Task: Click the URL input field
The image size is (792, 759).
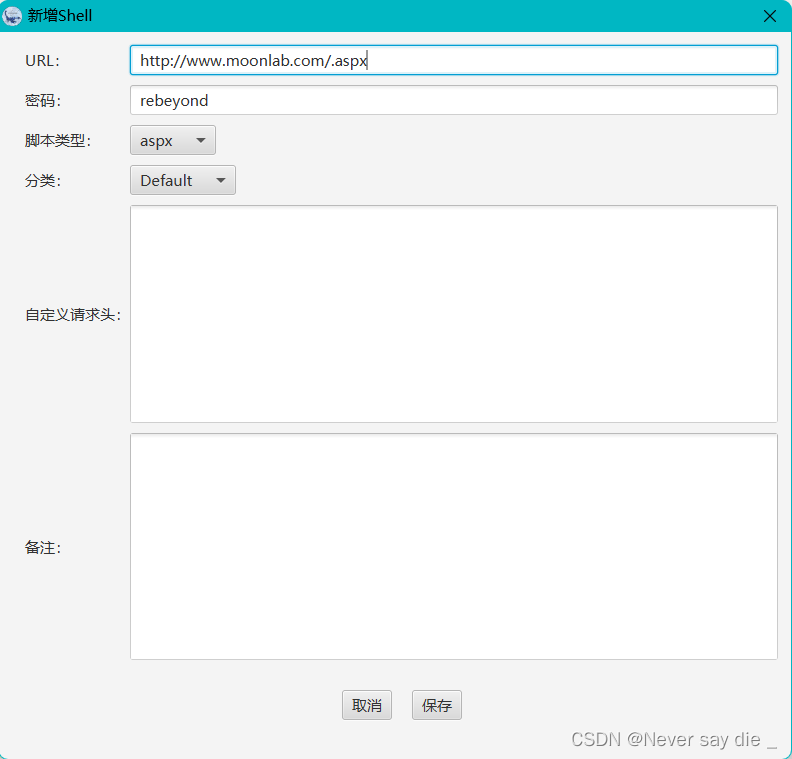Action: tap(454, 60)
